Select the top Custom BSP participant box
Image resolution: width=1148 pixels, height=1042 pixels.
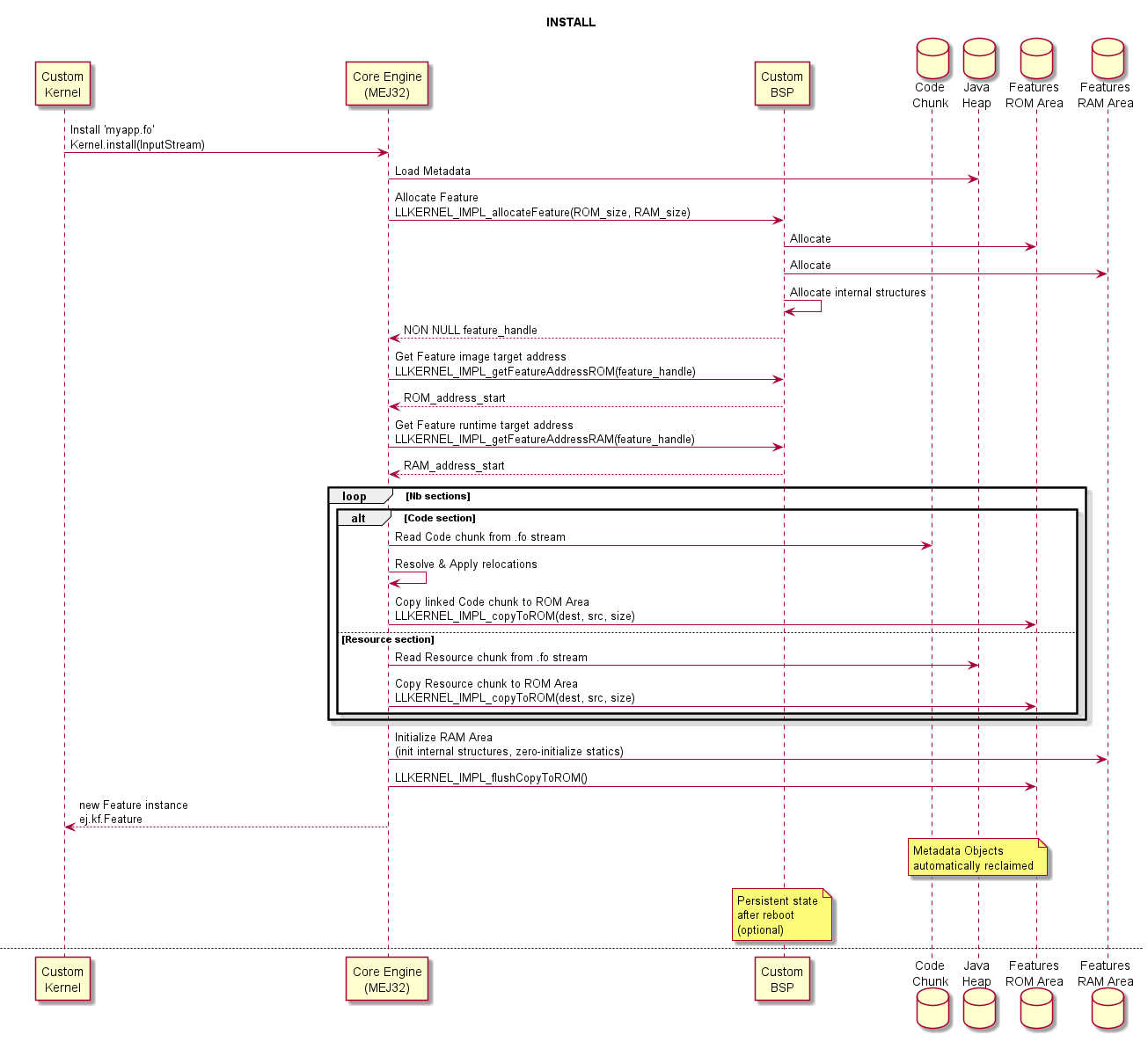coord(782,84)
